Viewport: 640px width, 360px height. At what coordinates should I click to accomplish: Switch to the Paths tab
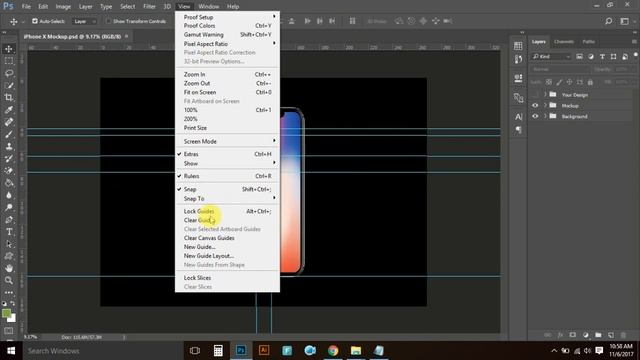[x=589, y=42]
